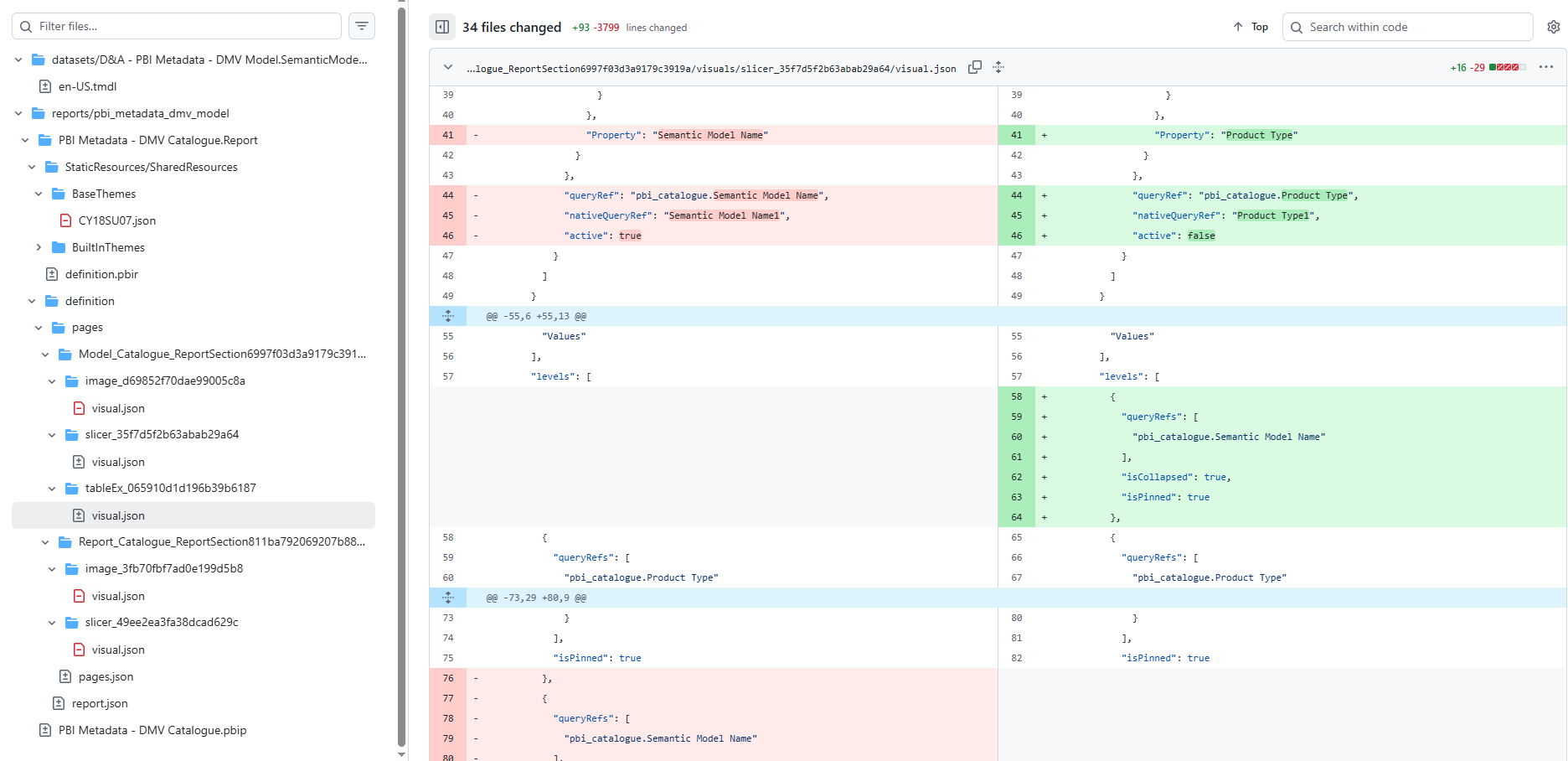
Task: Open the kebab menu for the diff file
Action: [1545, 67]
